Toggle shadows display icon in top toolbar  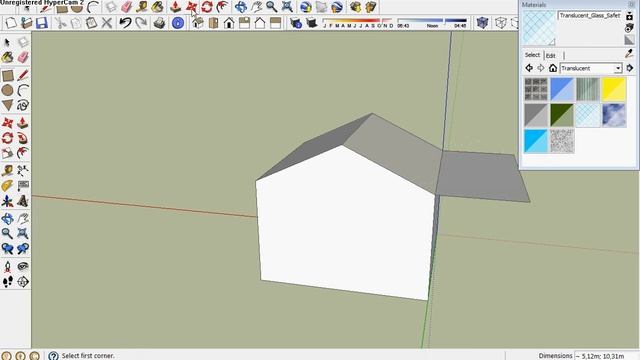312,23
